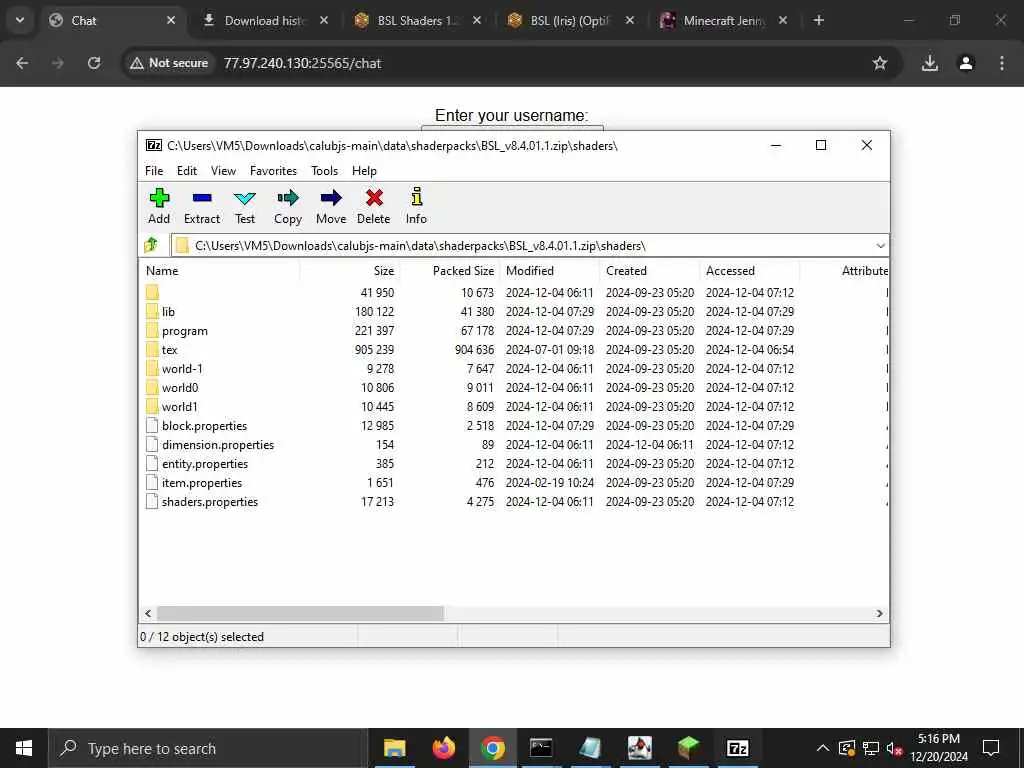Select the entity.properties file name

click(205, 464)
